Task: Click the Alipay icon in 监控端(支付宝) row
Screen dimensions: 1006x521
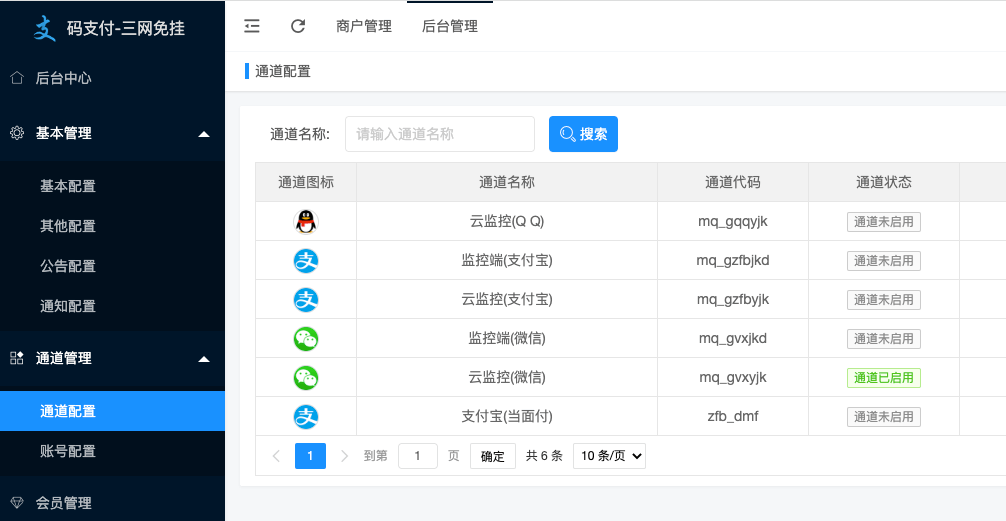Action: (306, 261)
